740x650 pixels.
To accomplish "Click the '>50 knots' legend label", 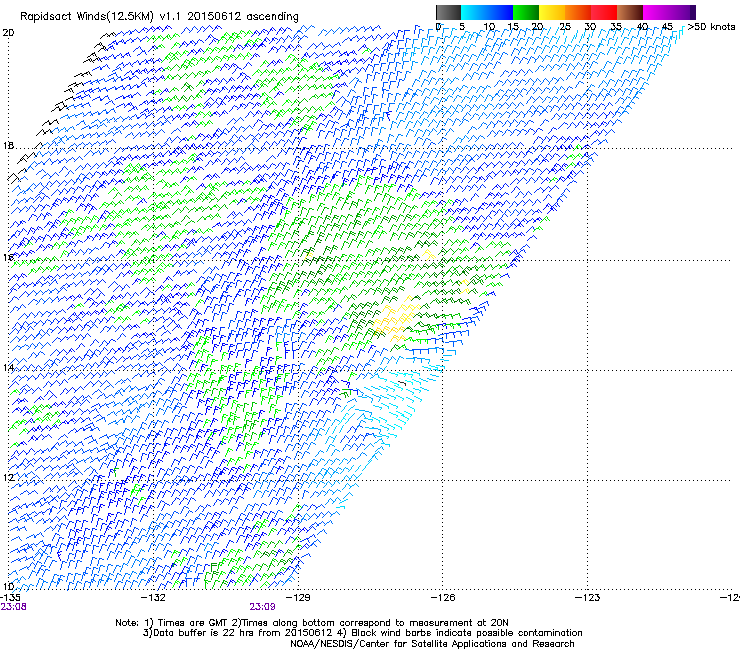I will click(x=711, y=27).
